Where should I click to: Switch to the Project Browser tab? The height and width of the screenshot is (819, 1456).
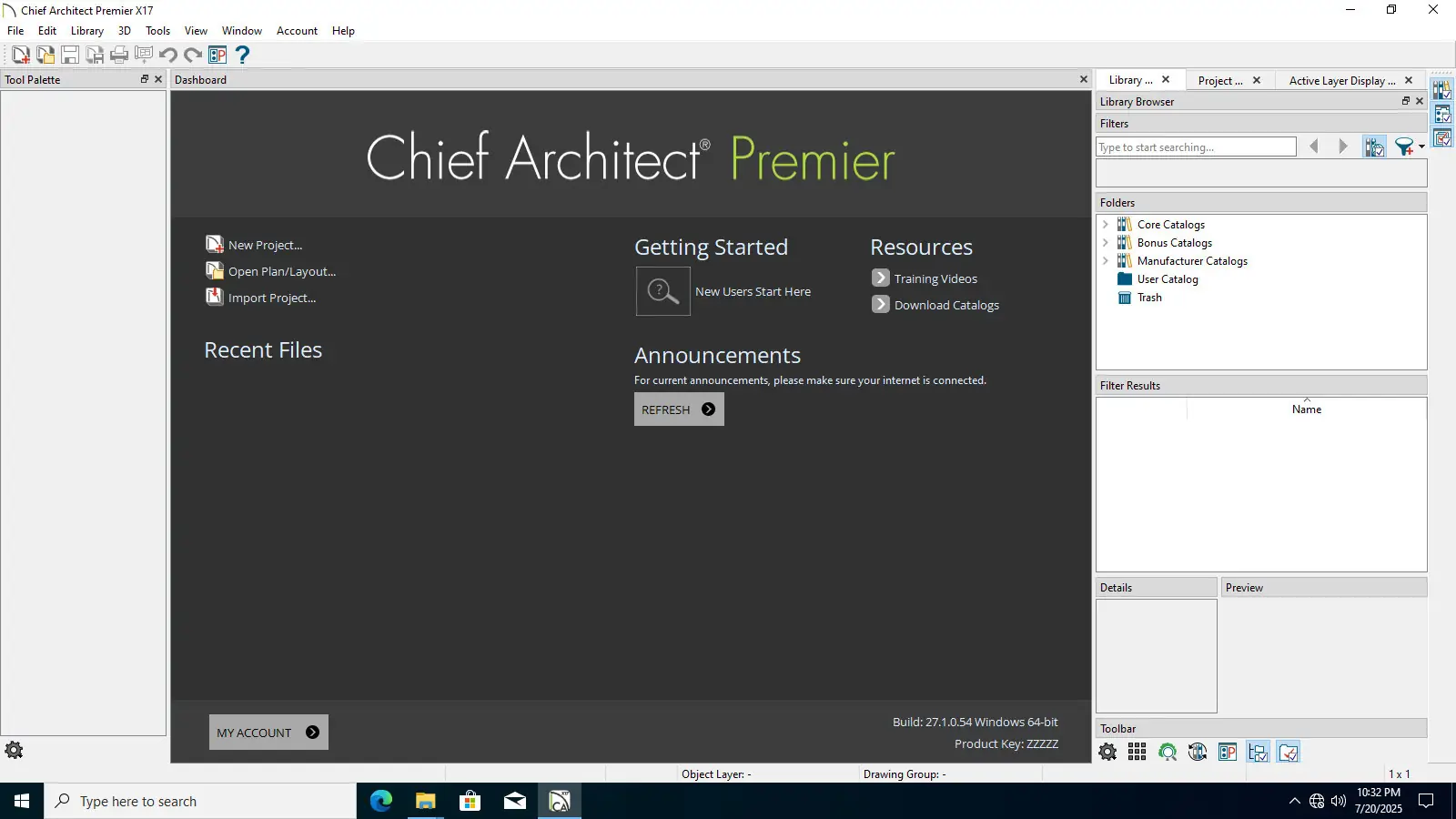click(x=1220, y=80)
